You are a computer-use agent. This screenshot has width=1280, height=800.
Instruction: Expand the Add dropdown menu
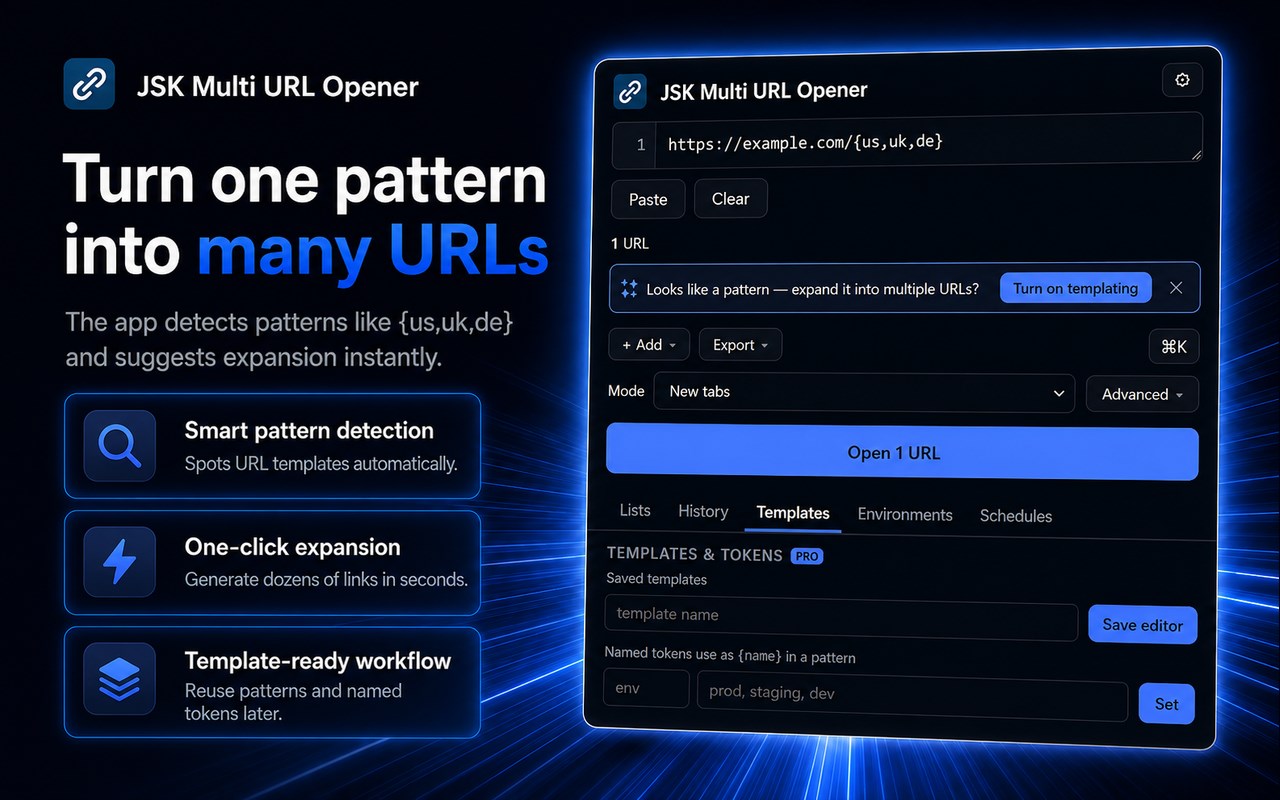click(x=649, y=345)
